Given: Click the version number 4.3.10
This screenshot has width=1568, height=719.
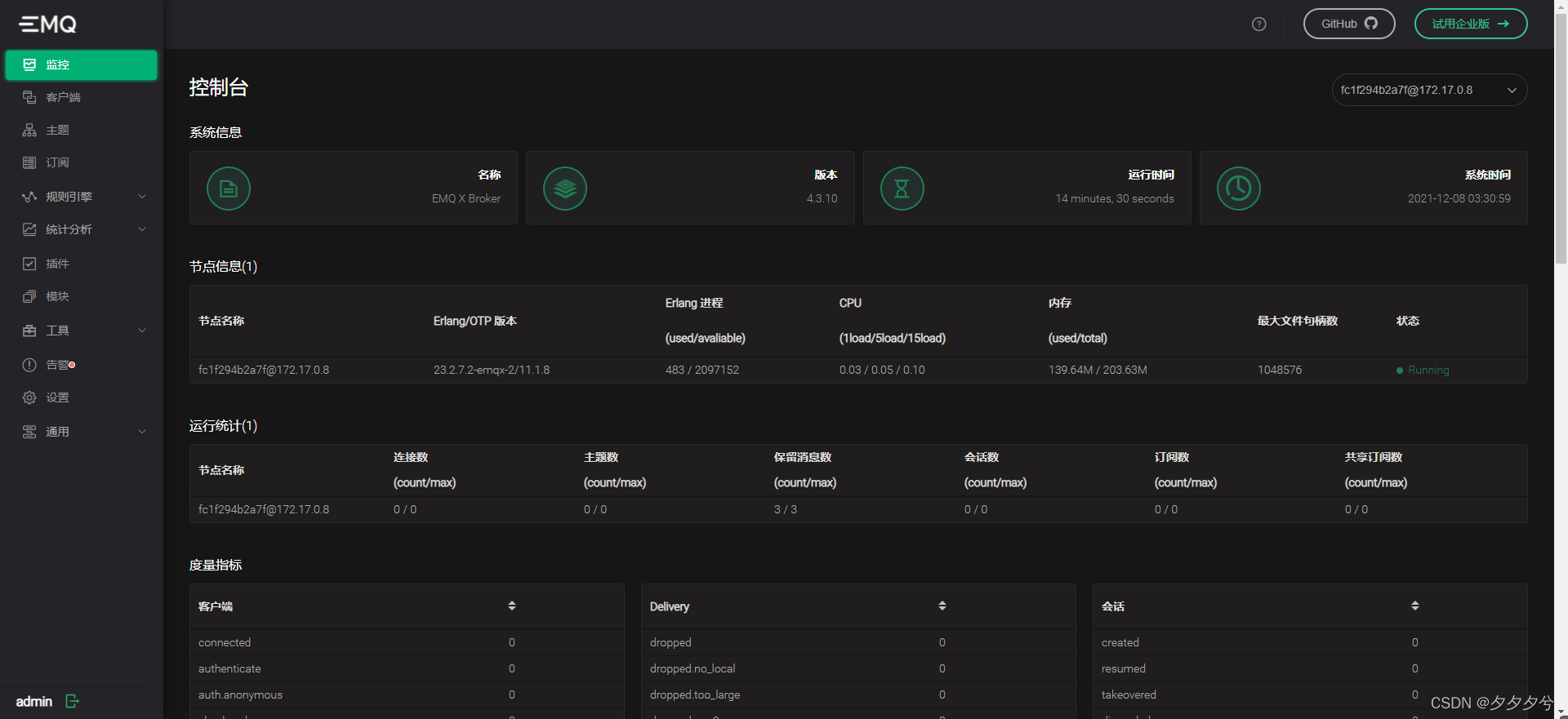Looking at the screenshot, I should point(822,198).
